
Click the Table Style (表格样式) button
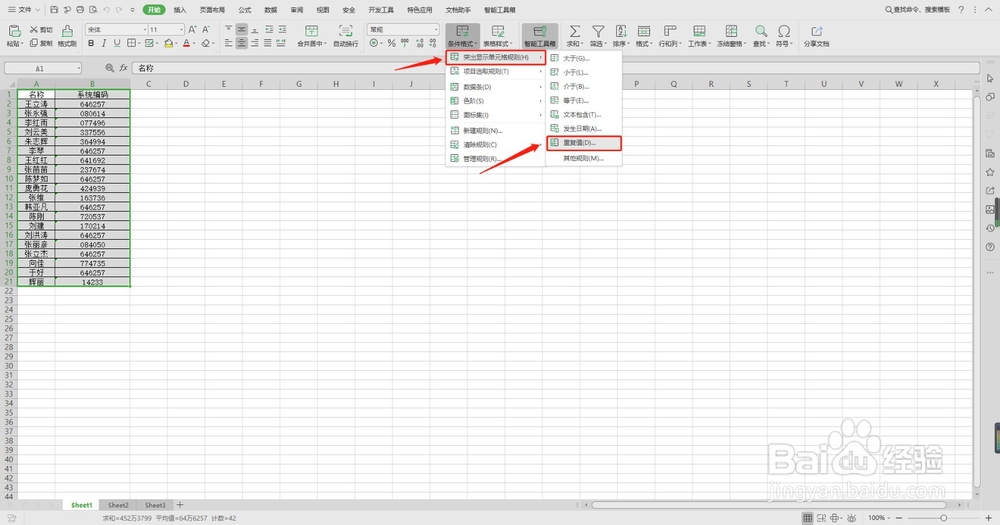(497, 36)
